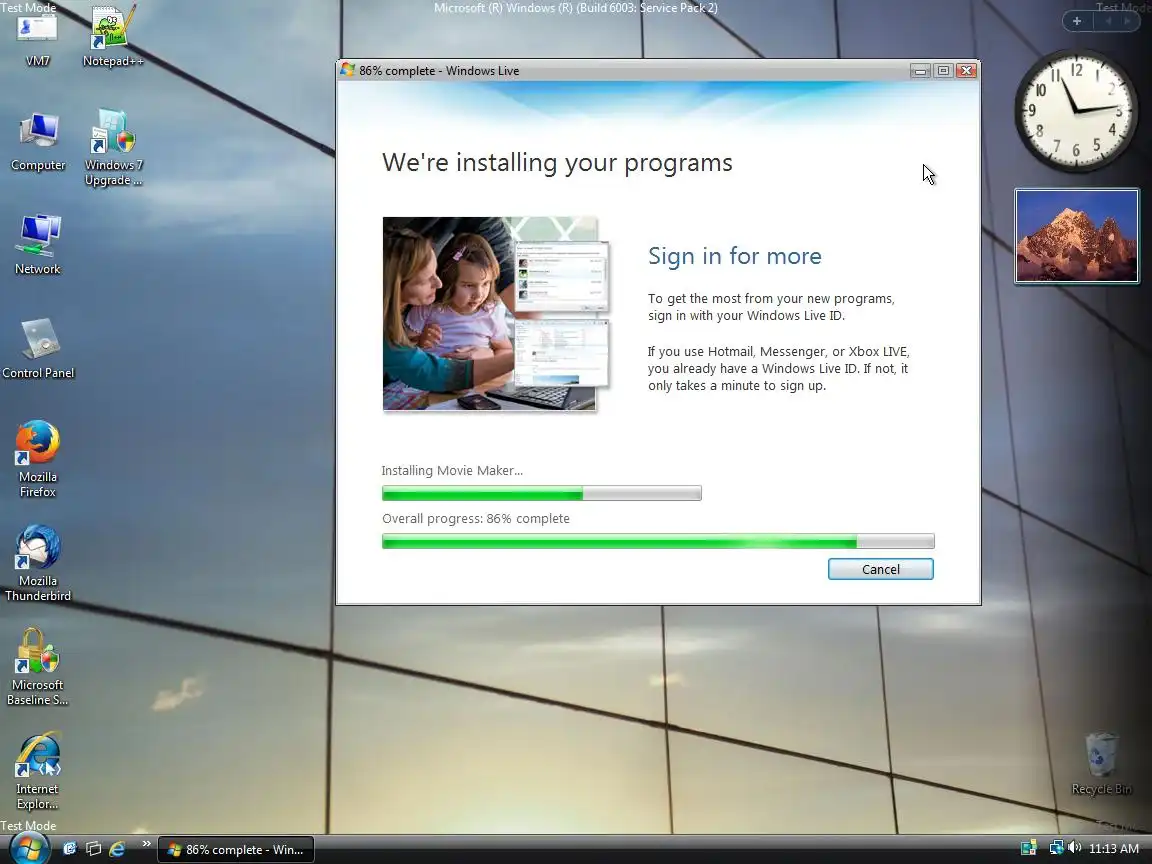
Task: Click the mountain slideshow gadget
Action: [1076, 236]
